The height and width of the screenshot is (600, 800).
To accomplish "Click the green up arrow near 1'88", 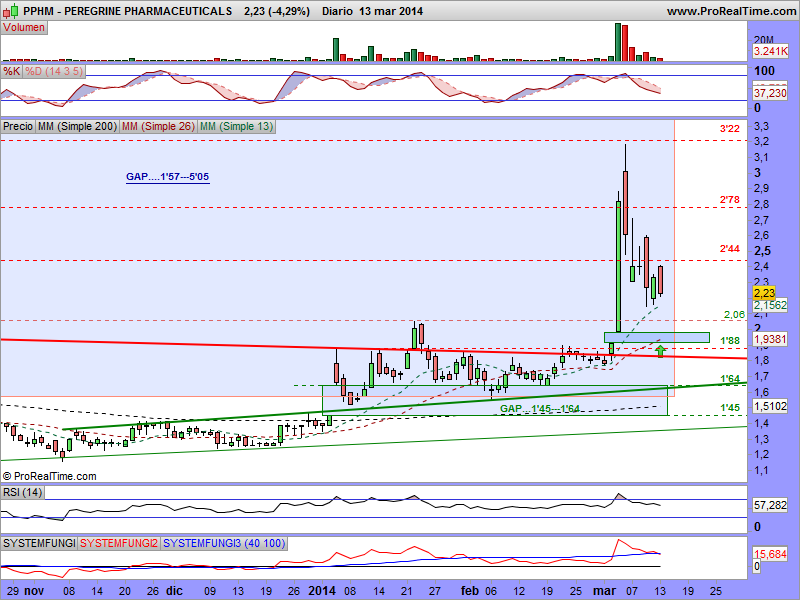I will (660, 351).
